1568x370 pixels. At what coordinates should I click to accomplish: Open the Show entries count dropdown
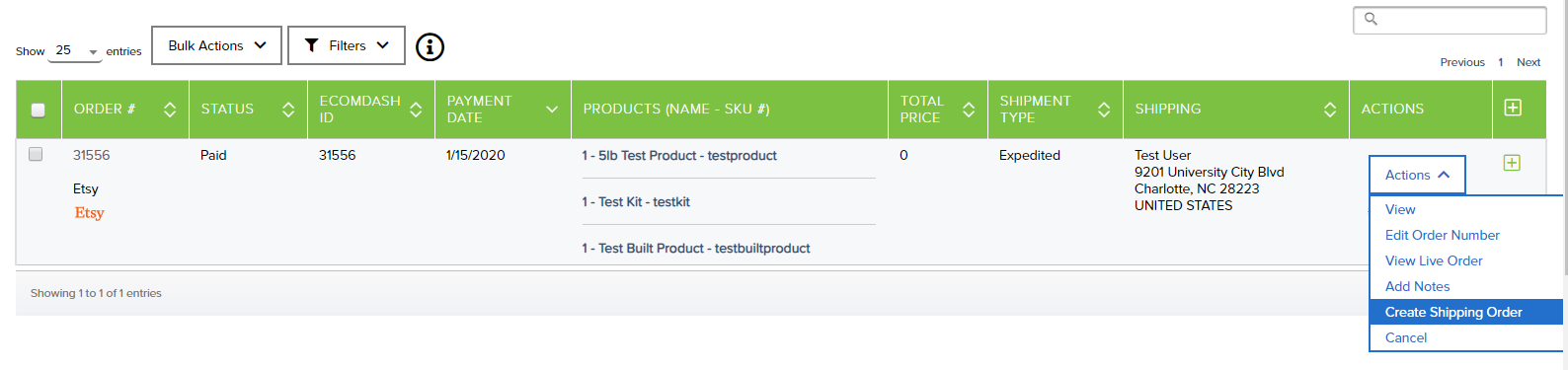76,50
